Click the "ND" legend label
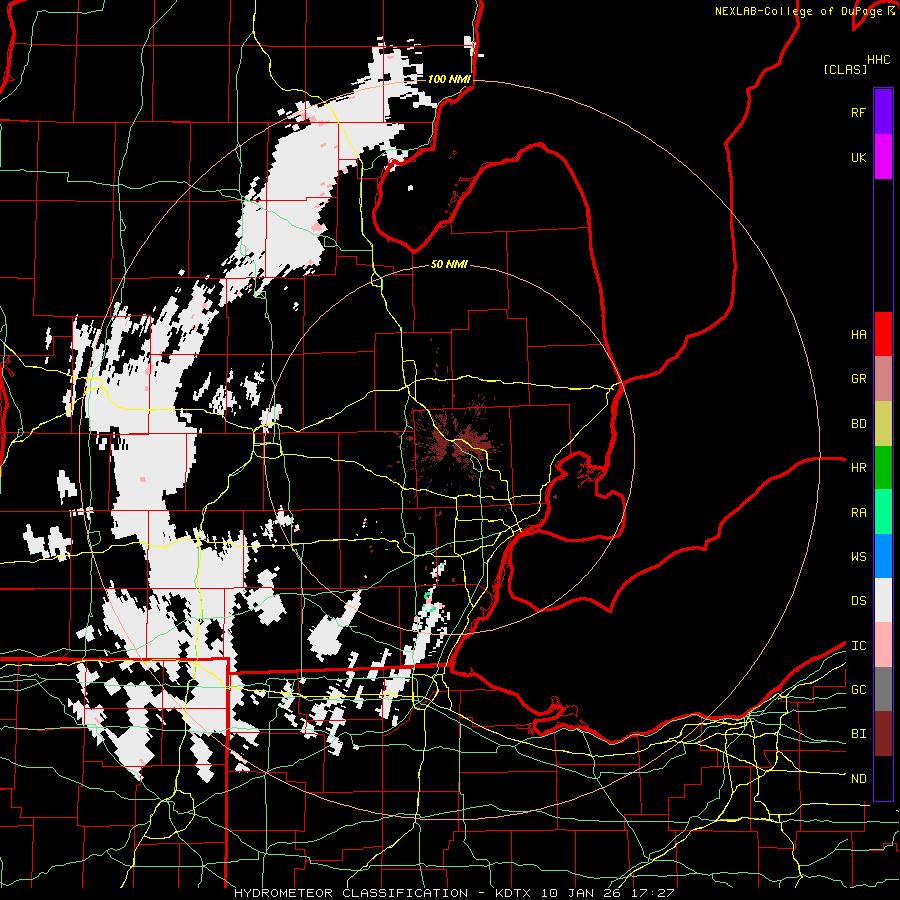Screen dimensions: 900x900 tap(858, 779)
